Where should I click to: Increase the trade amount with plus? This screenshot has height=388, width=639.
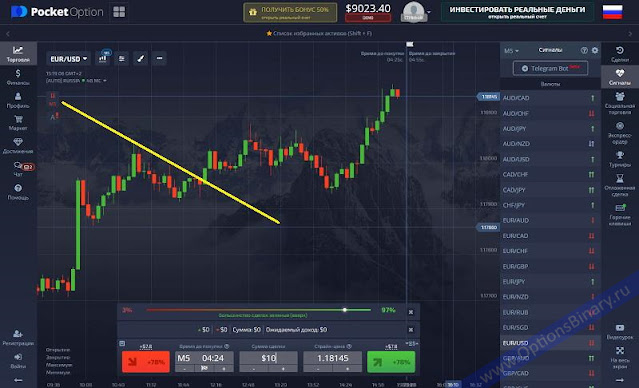283,368
